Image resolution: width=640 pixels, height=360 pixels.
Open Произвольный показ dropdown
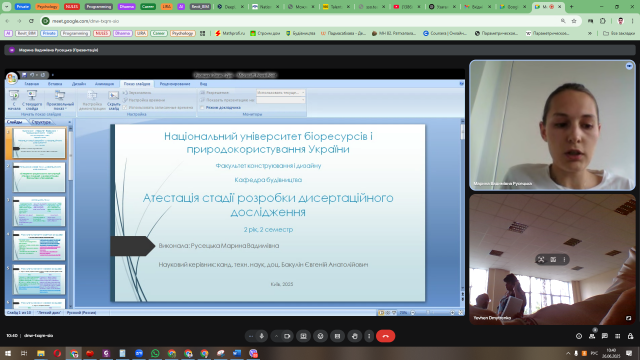[x=60, y=100]
